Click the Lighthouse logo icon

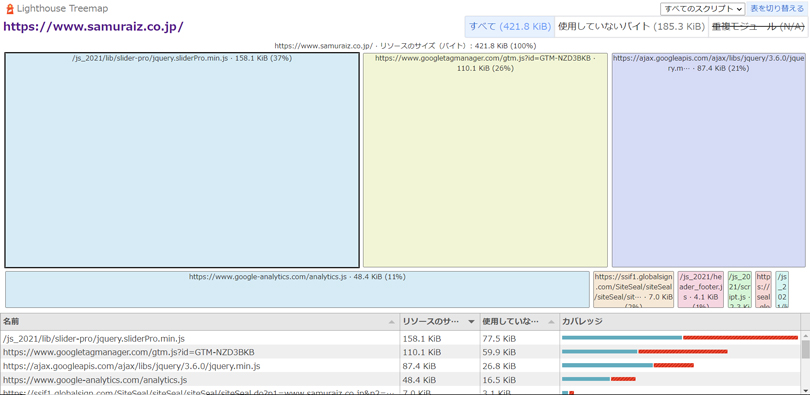9,9
